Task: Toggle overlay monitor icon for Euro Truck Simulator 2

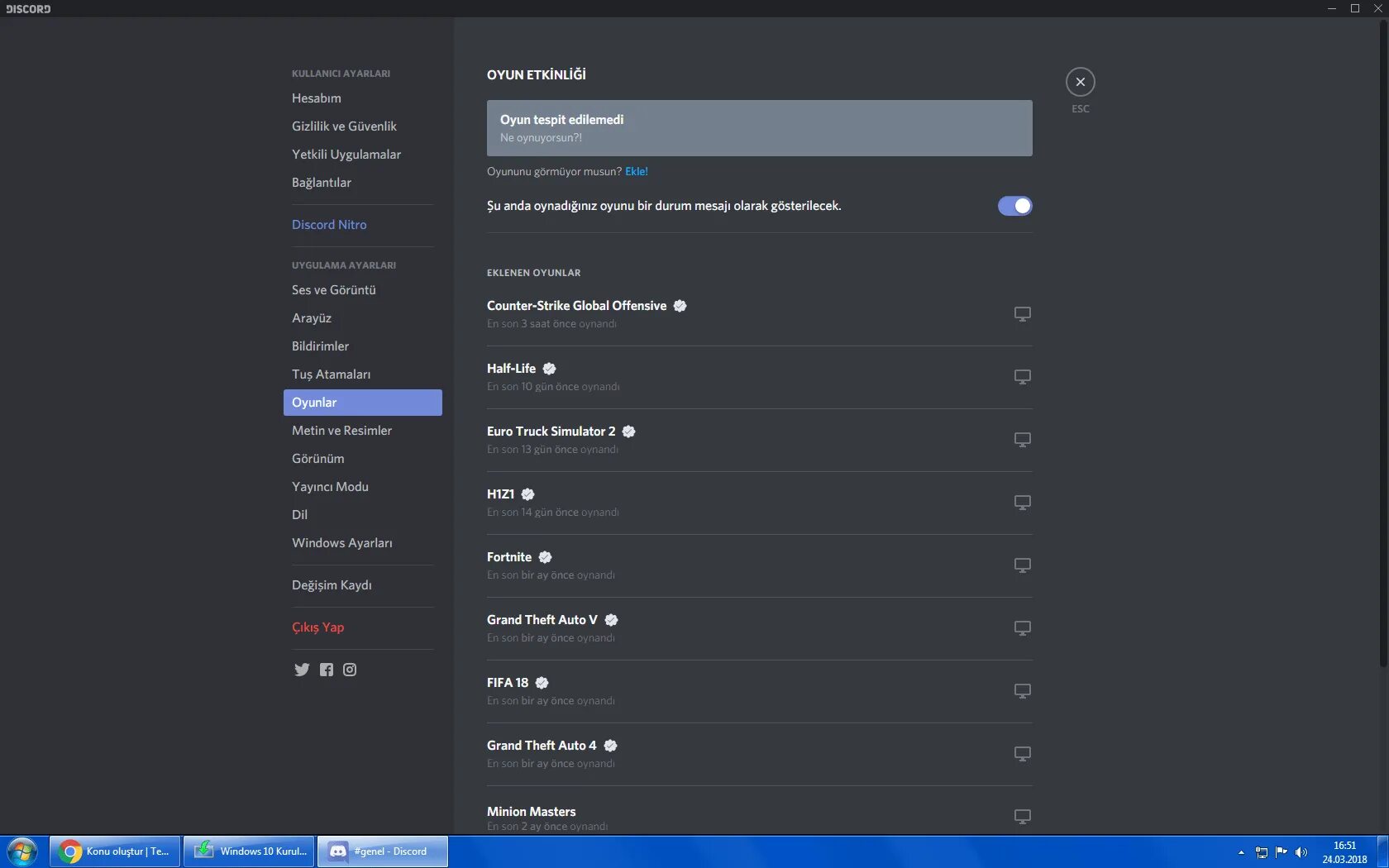Action: pyautogui.click(x=1023, y=440)
